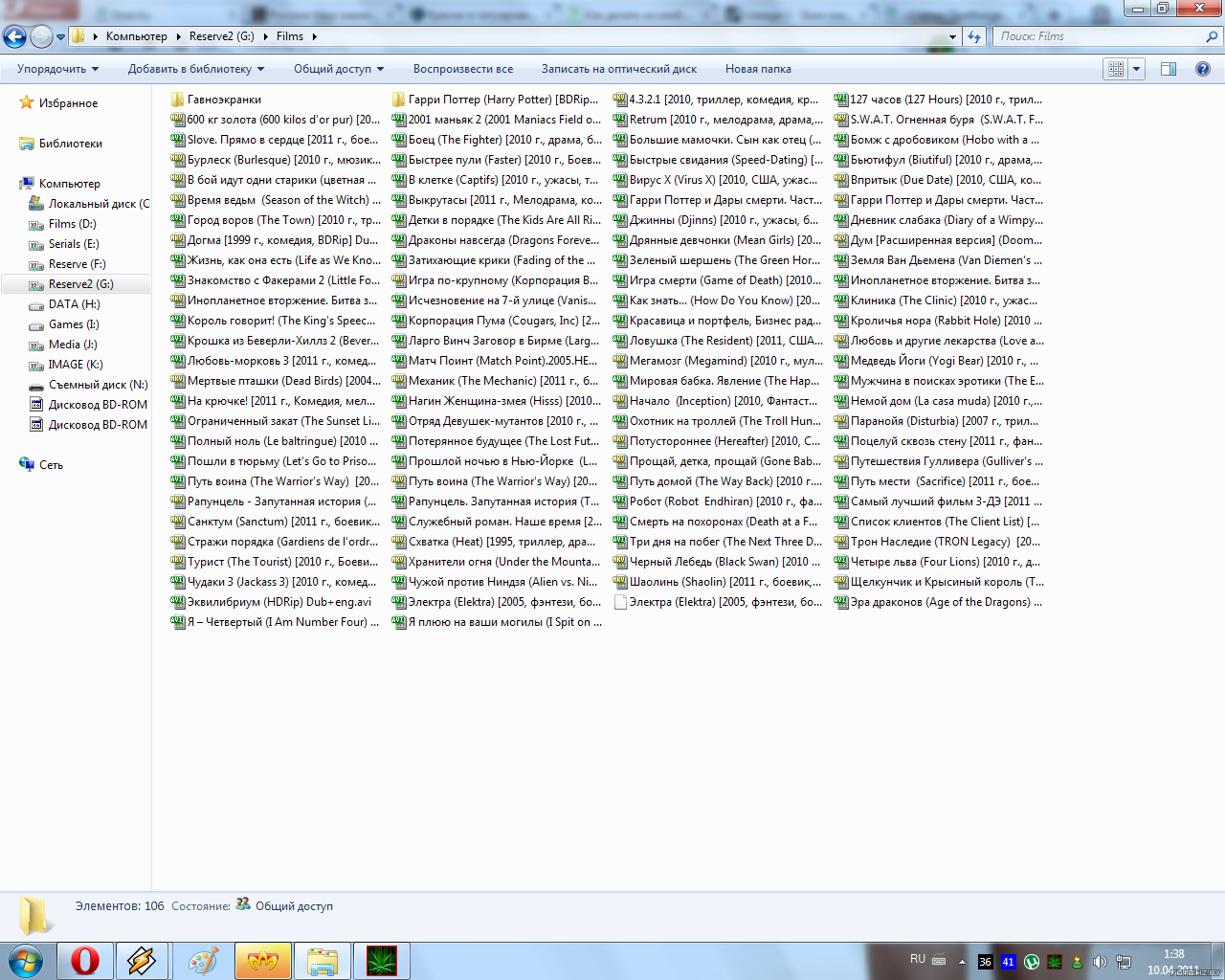Open the 'Упорядочить' menu
Screen dimensions: 1225x980
(58, 69)
